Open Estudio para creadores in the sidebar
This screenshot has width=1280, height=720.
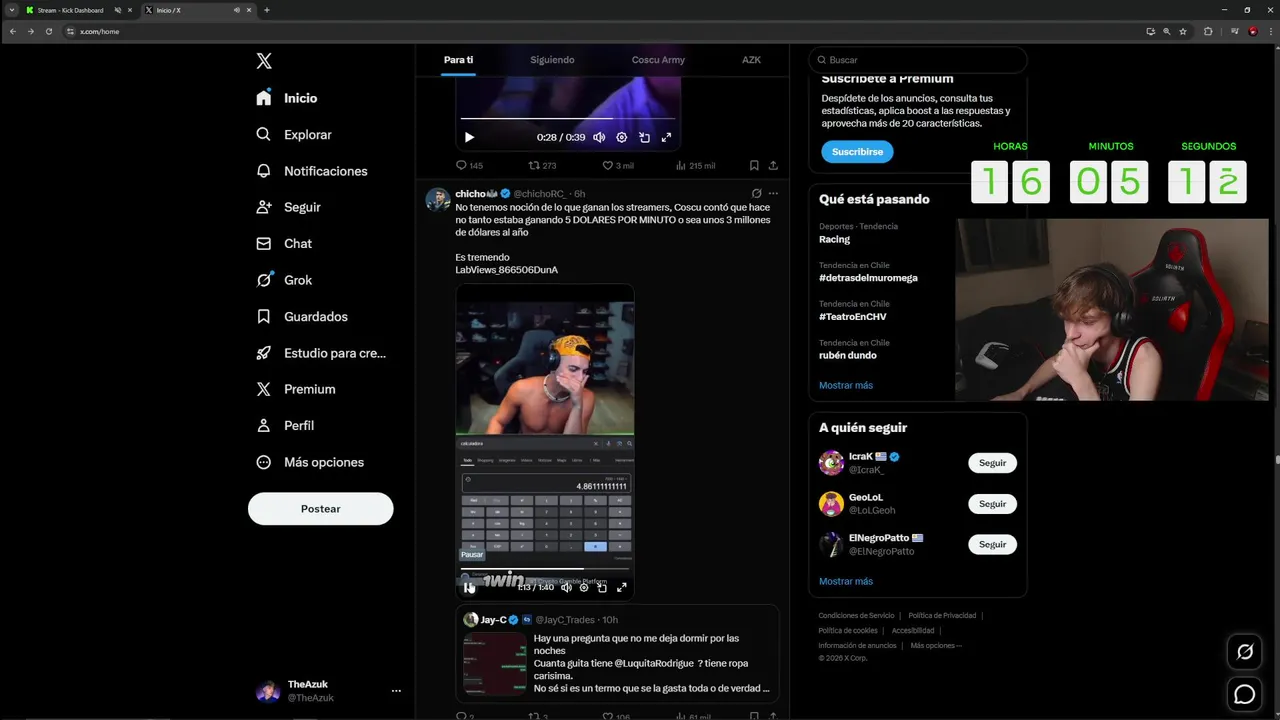click(x=322, y=353)
